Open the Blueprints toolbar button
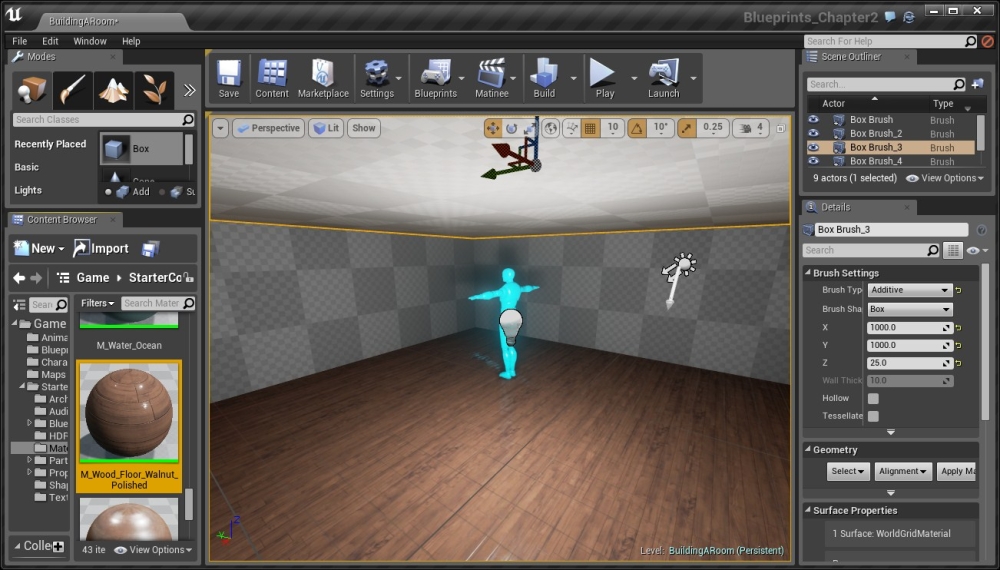This screenshot has height=570, width=1000. [x=436, y=79]
